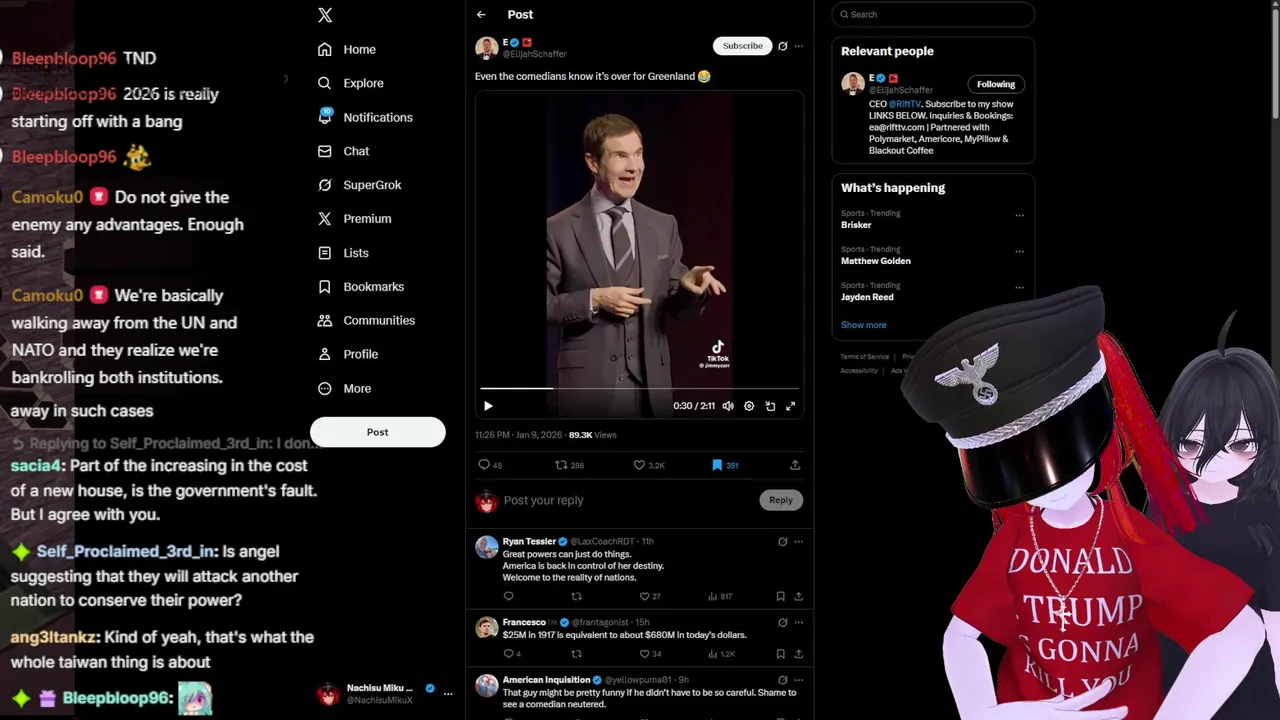Open the post's three-dot more menu
The width and height of the screenshot is (1280, 720).
[798, 46]
